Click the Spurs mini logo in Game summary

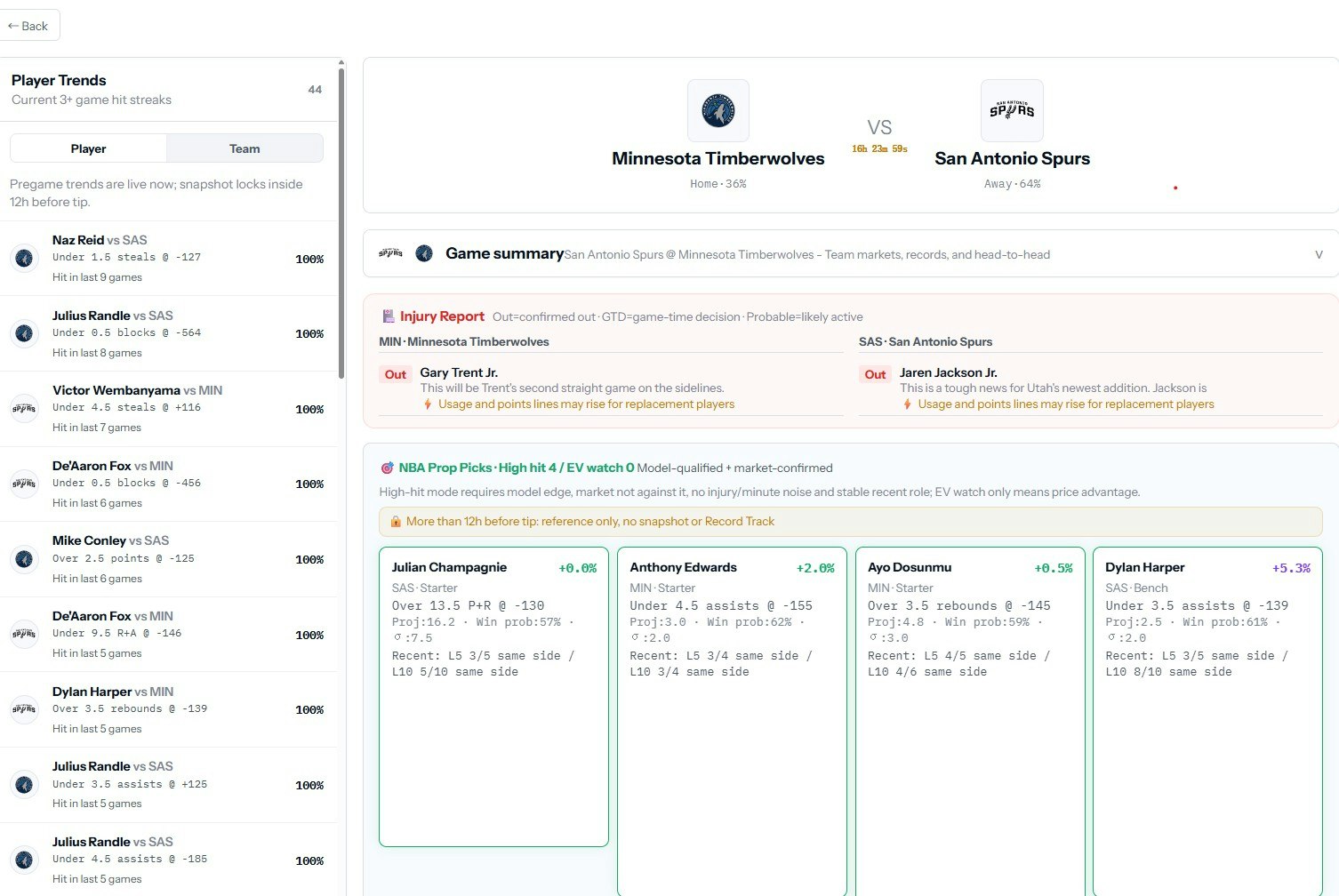pyautogui.click(x=390, y=253)
